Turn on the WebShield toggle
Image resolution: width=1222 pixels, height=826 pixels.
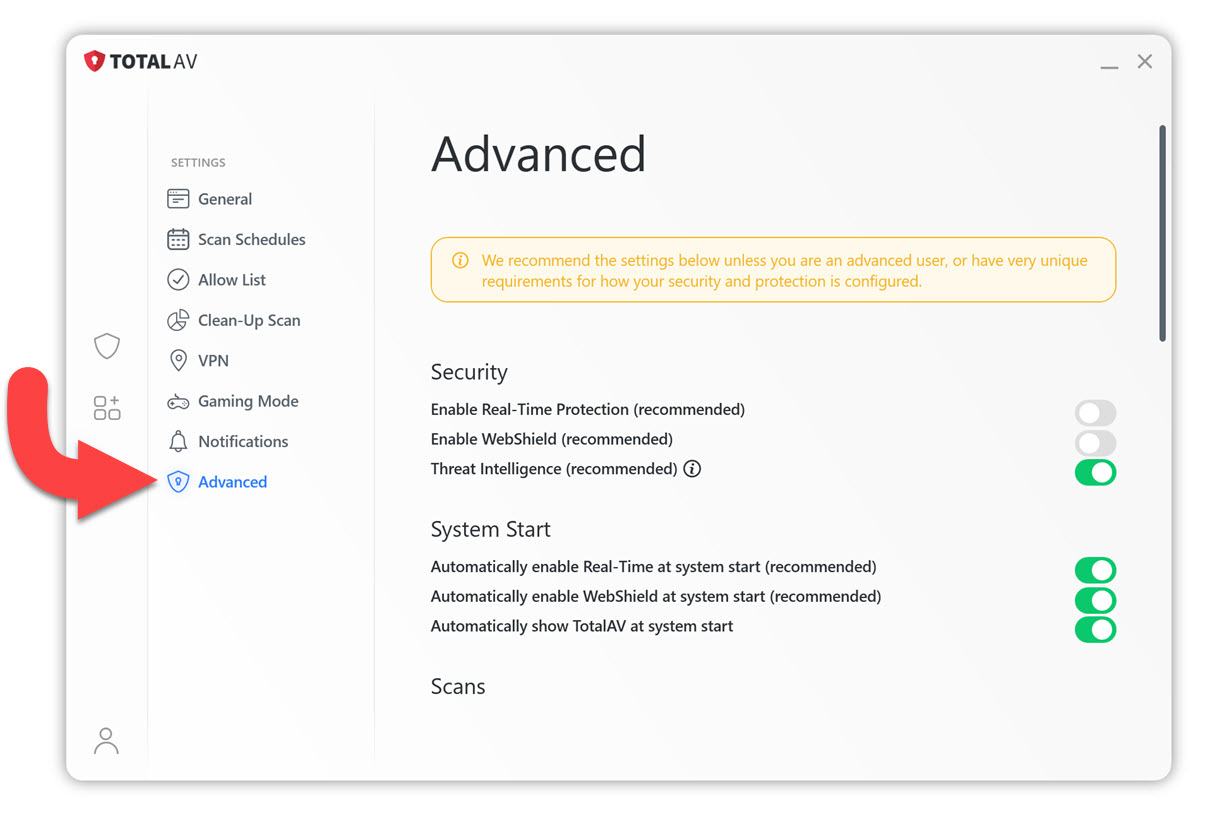tap(1095, 443)
